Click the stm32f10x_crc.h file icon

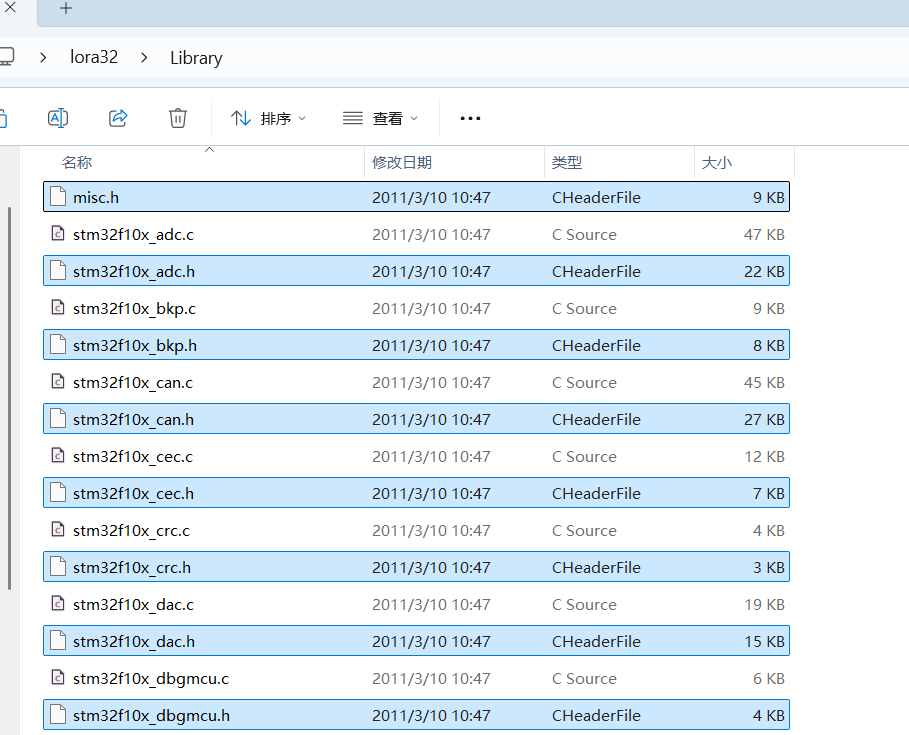coord(58,566)
